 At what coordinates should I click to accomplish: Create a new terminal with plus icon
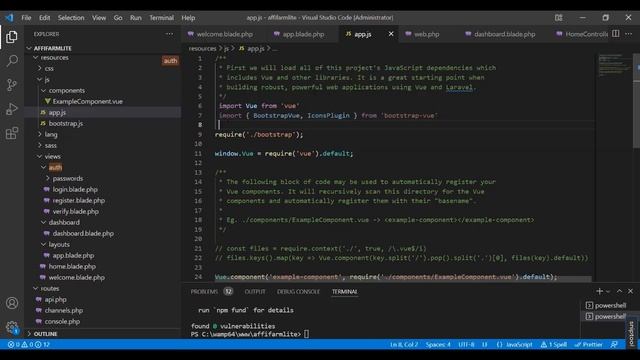click(599, 291)
